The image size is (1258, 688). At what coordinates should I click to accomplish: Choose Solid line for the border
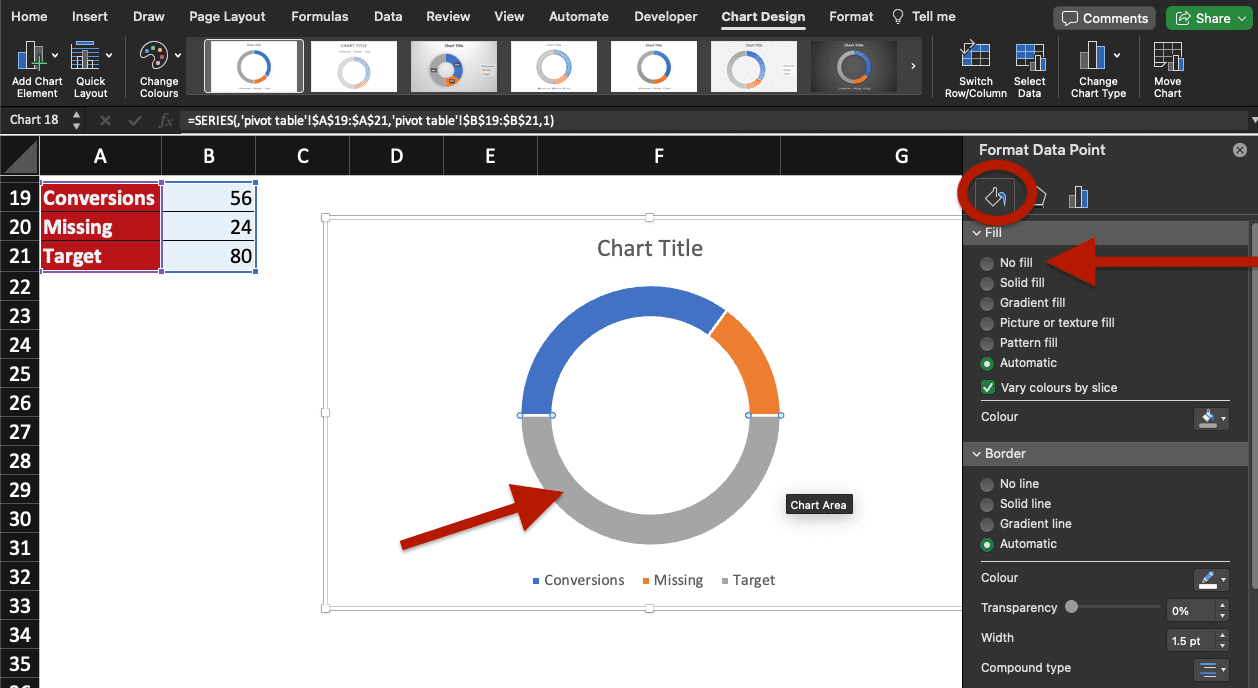click(x=988, y=503)
